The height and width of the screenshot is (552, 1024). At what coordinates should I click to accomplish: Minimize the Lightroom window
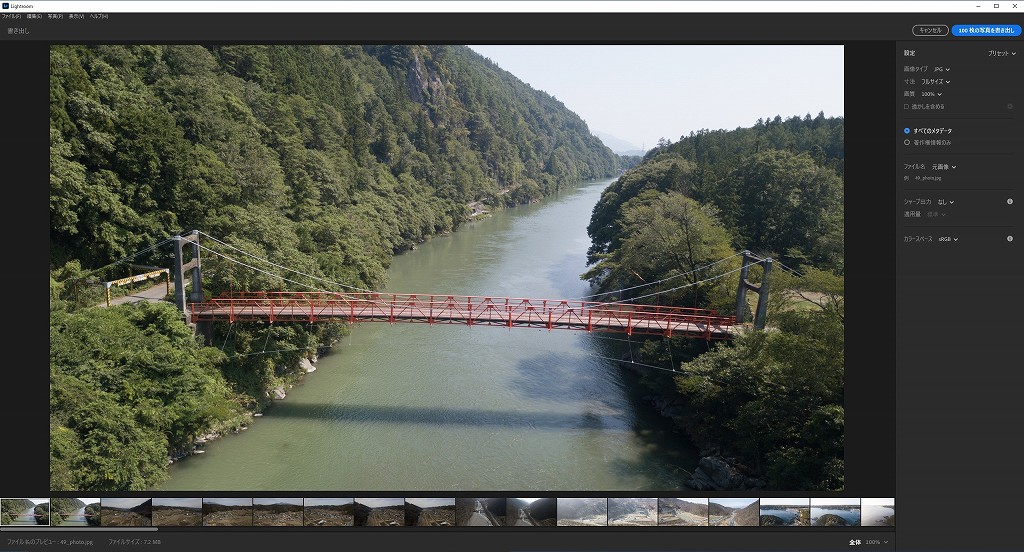pyautogui.click(x=978, y=6)
